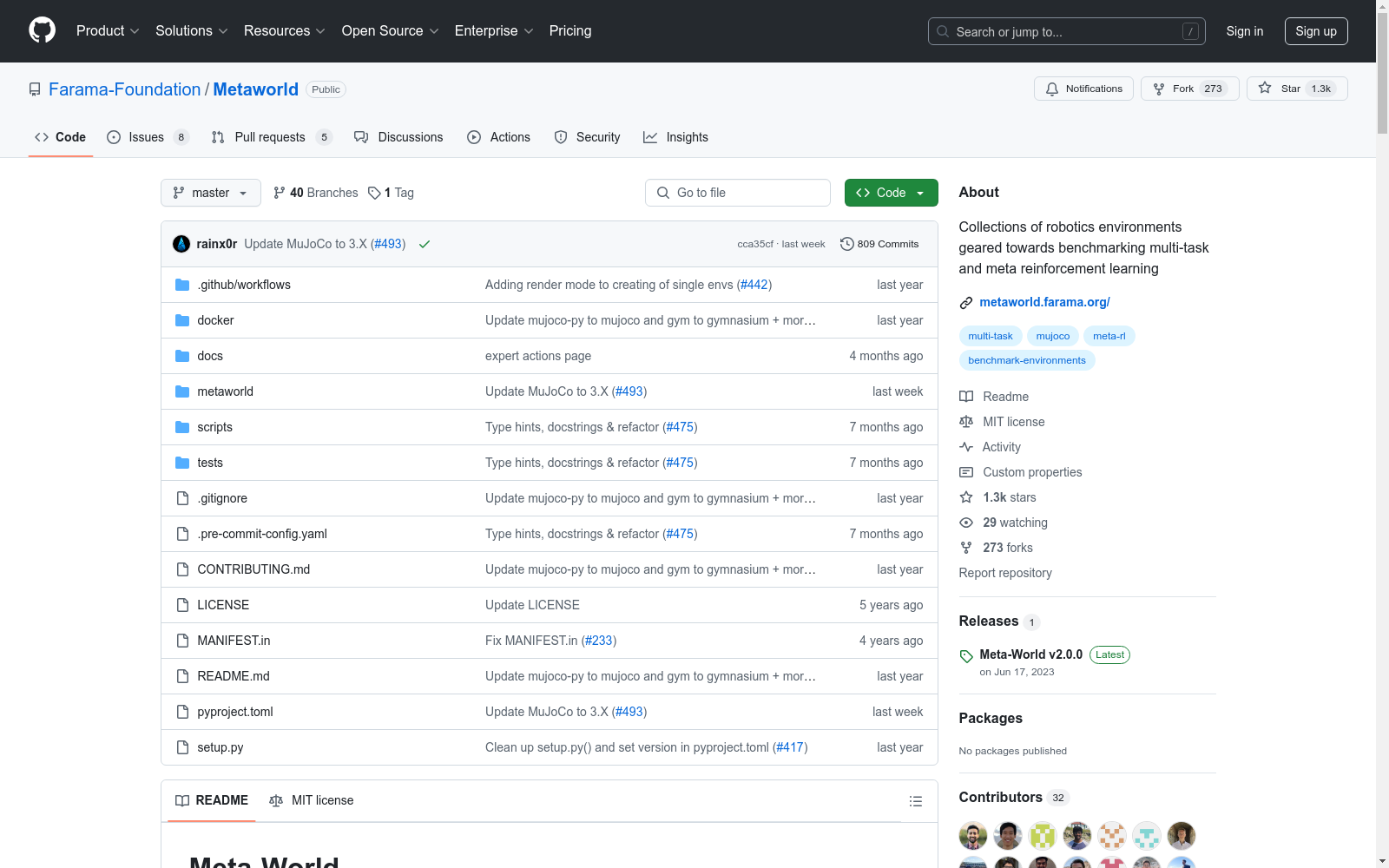This screenshot has height=868, width=1389.
Task: Open the README outline list icon
Action: tap(915, 801)
